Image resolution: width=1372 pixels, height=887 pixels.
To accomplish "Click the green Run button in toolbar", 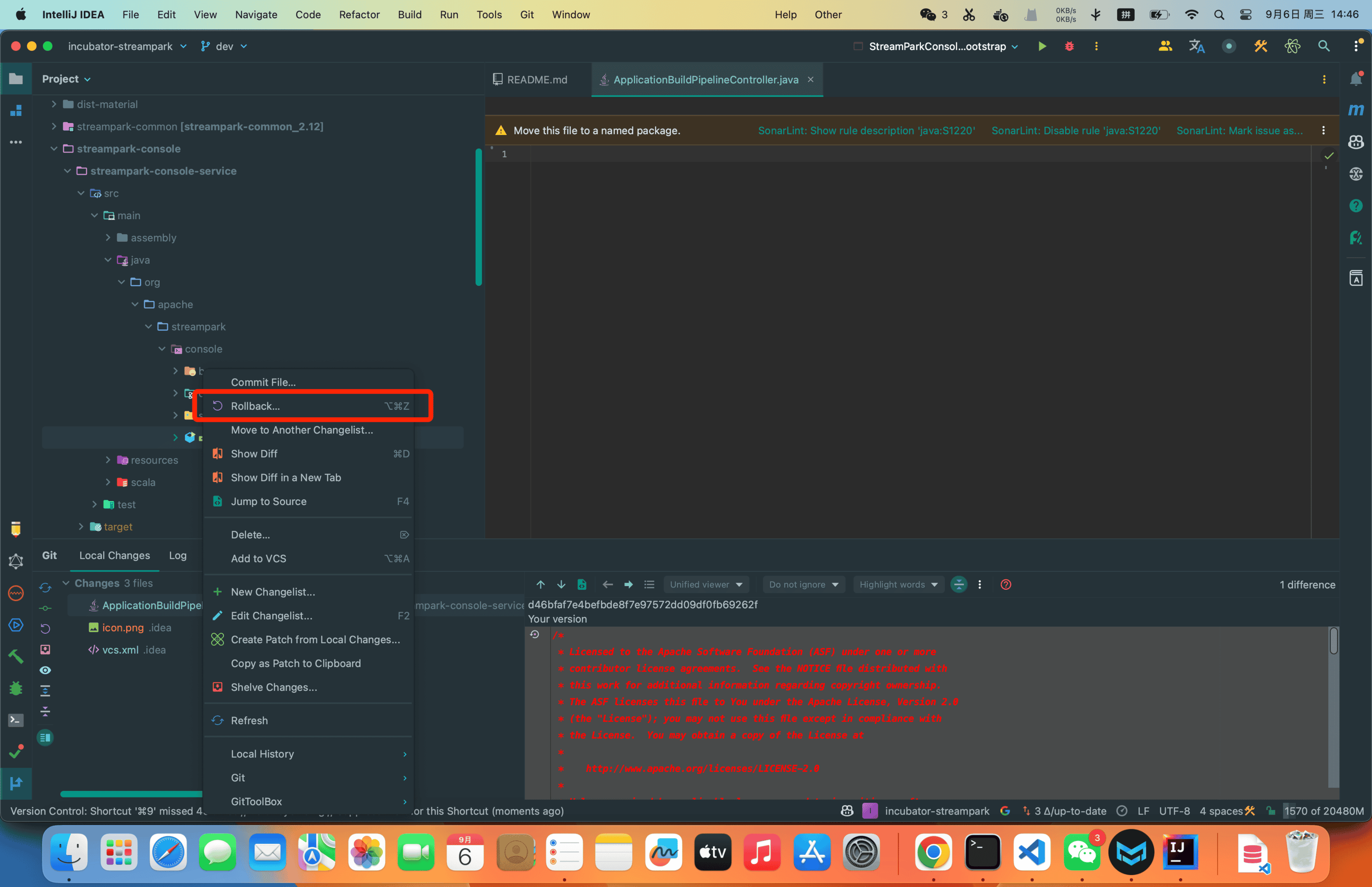I will click(x=1042, y=46).
